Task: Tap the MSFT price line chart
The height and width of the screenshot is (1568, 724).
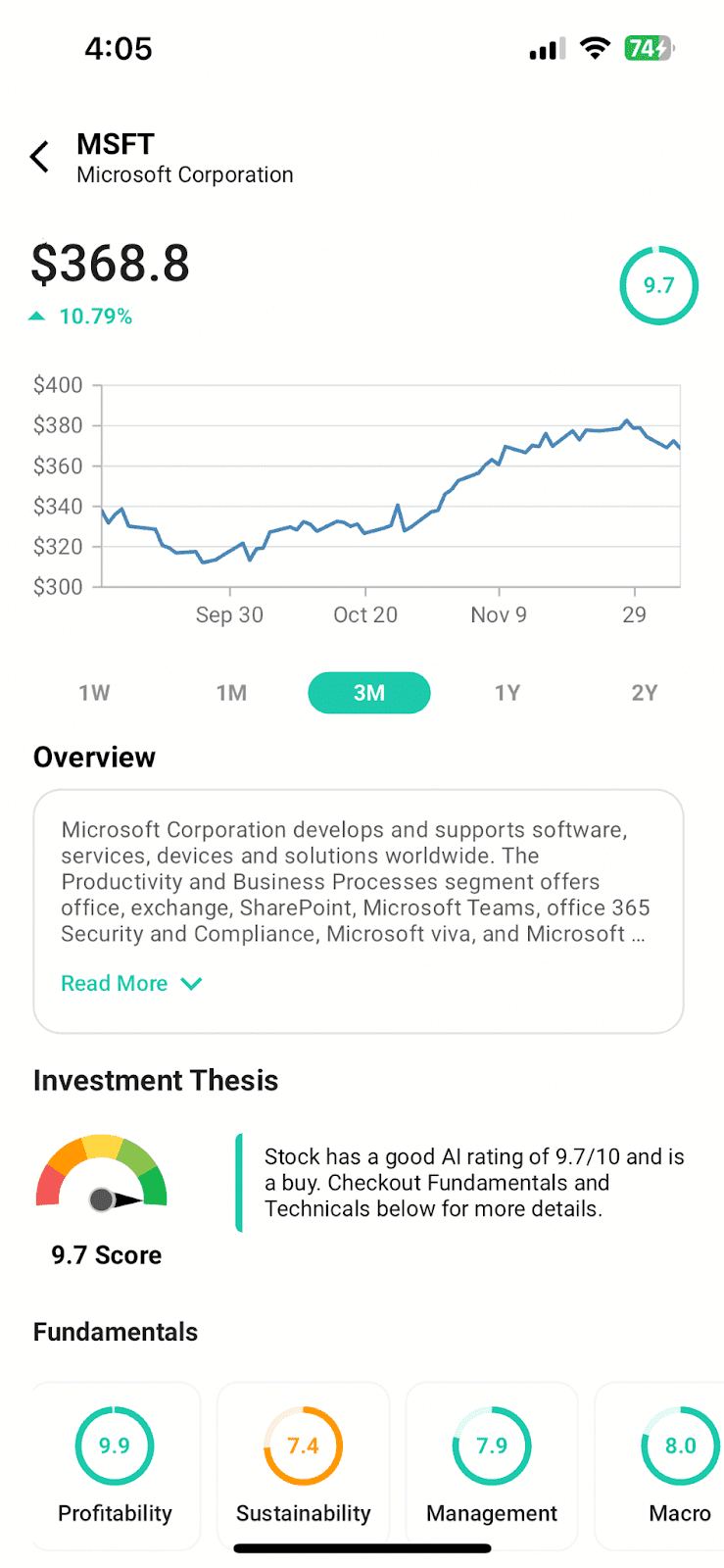Action: coord(392,487)
